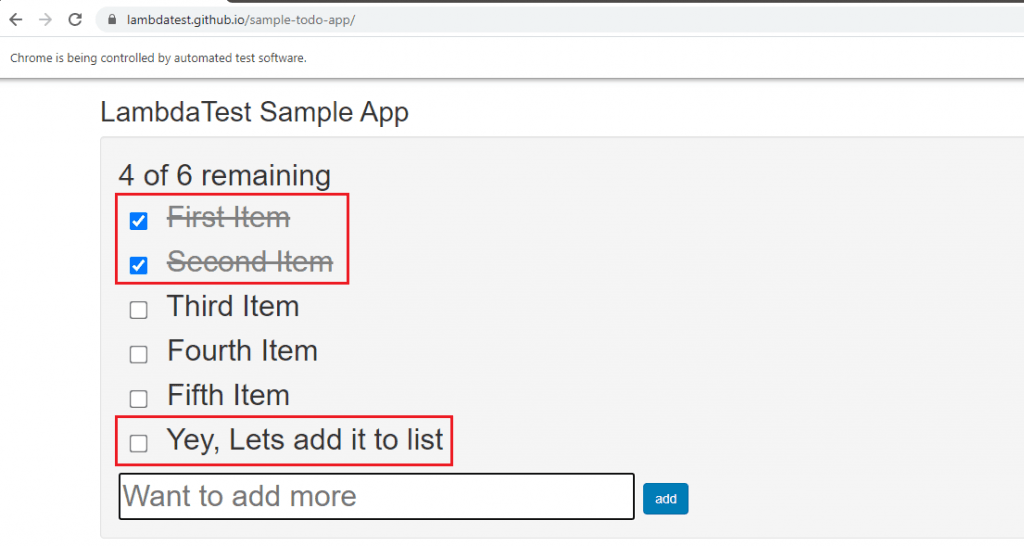Check the Third Item checkbox
This screenshot has height=546, width=1024.
[139, 310]
